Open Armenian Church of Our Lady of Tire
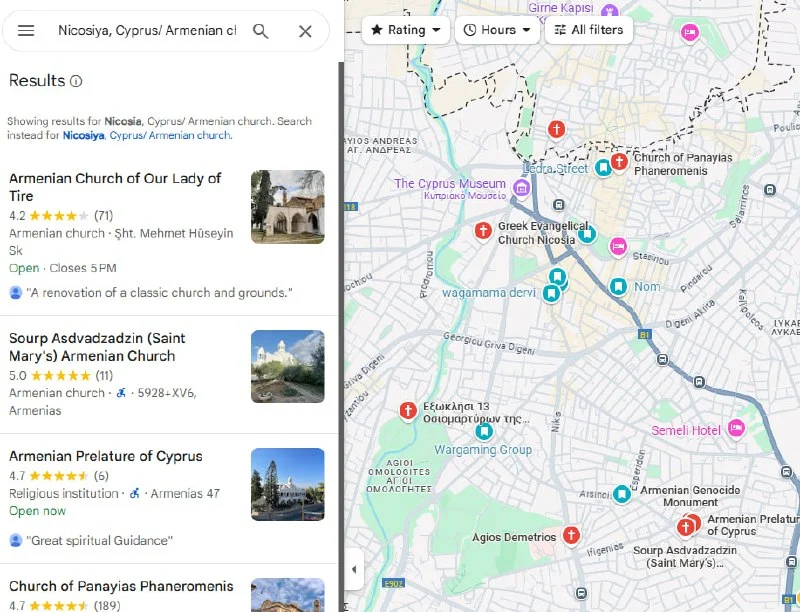 click(x=115, y=187)
